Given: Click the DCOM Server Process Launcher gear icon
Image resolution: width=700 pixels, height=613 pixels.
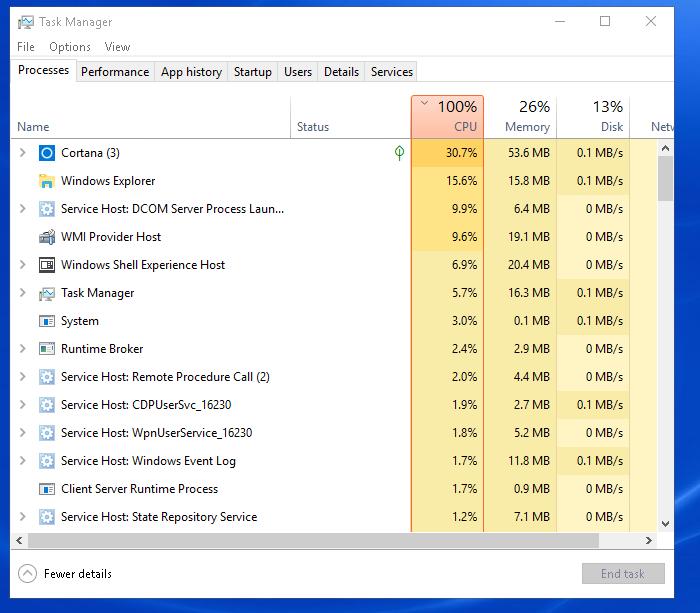Looking at the screenshot, I should tap(47, 209).
